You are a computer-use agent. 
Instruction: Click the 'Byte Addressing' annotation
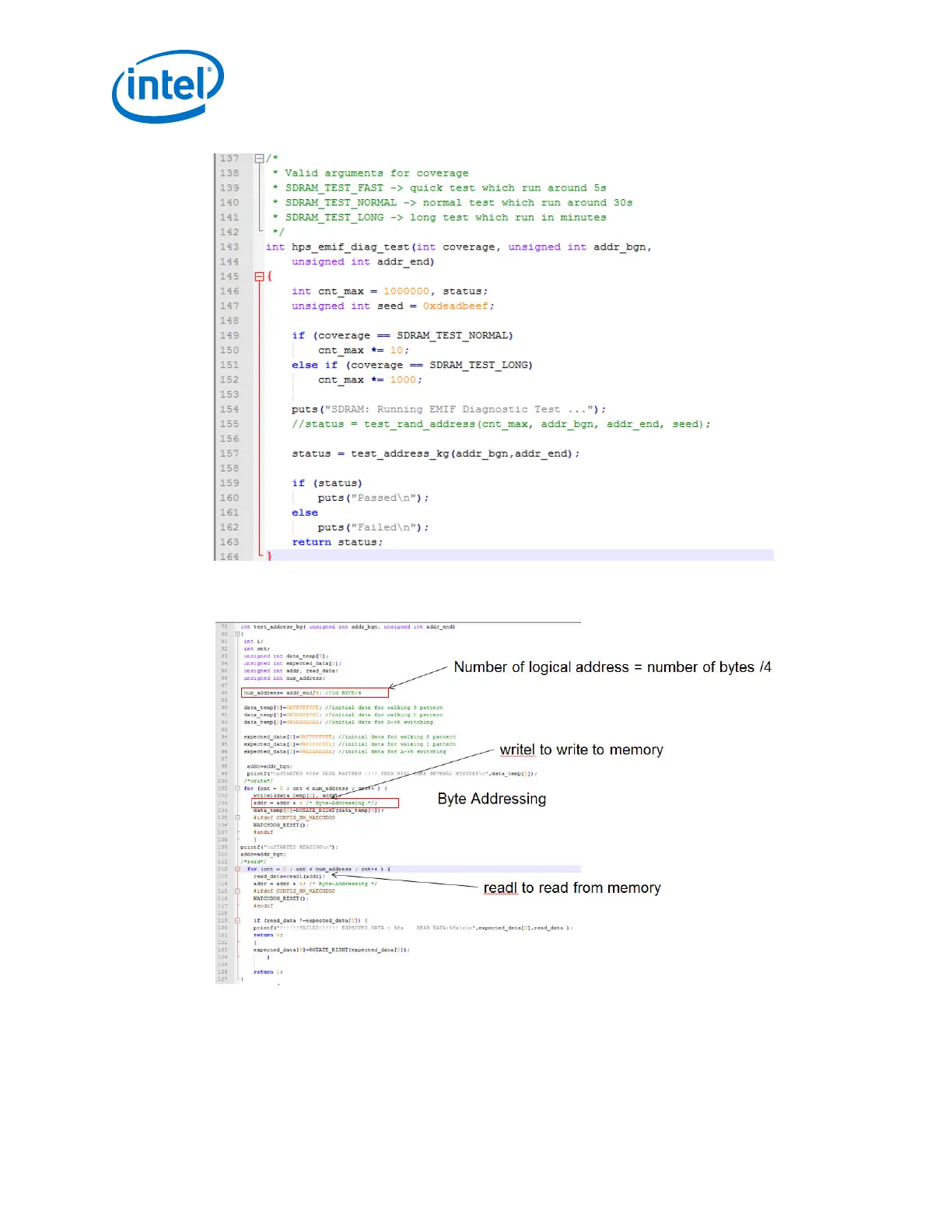click(x=492, y=799)
